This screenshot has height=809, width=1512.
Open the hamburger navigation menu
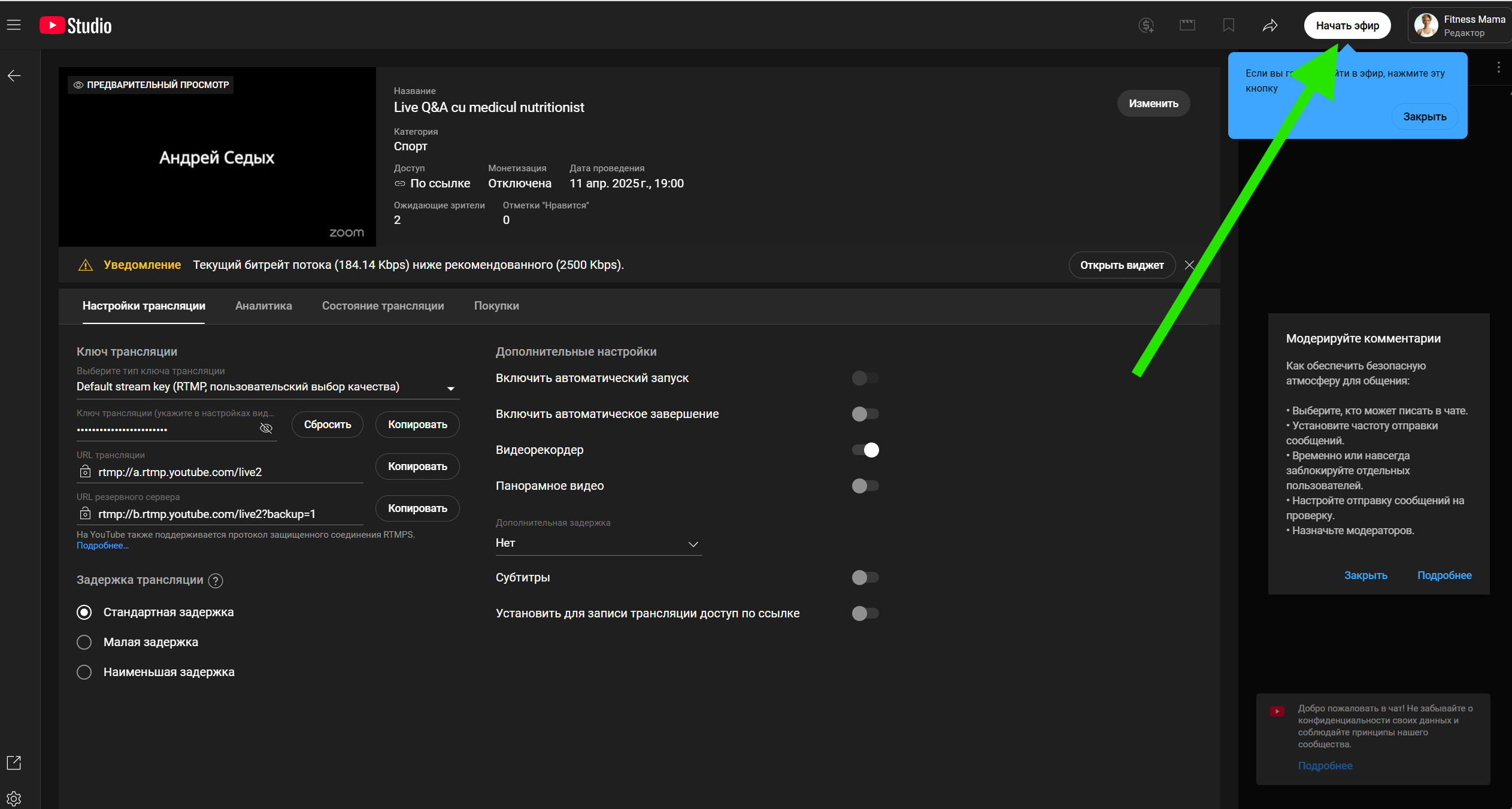click(14, 25)
